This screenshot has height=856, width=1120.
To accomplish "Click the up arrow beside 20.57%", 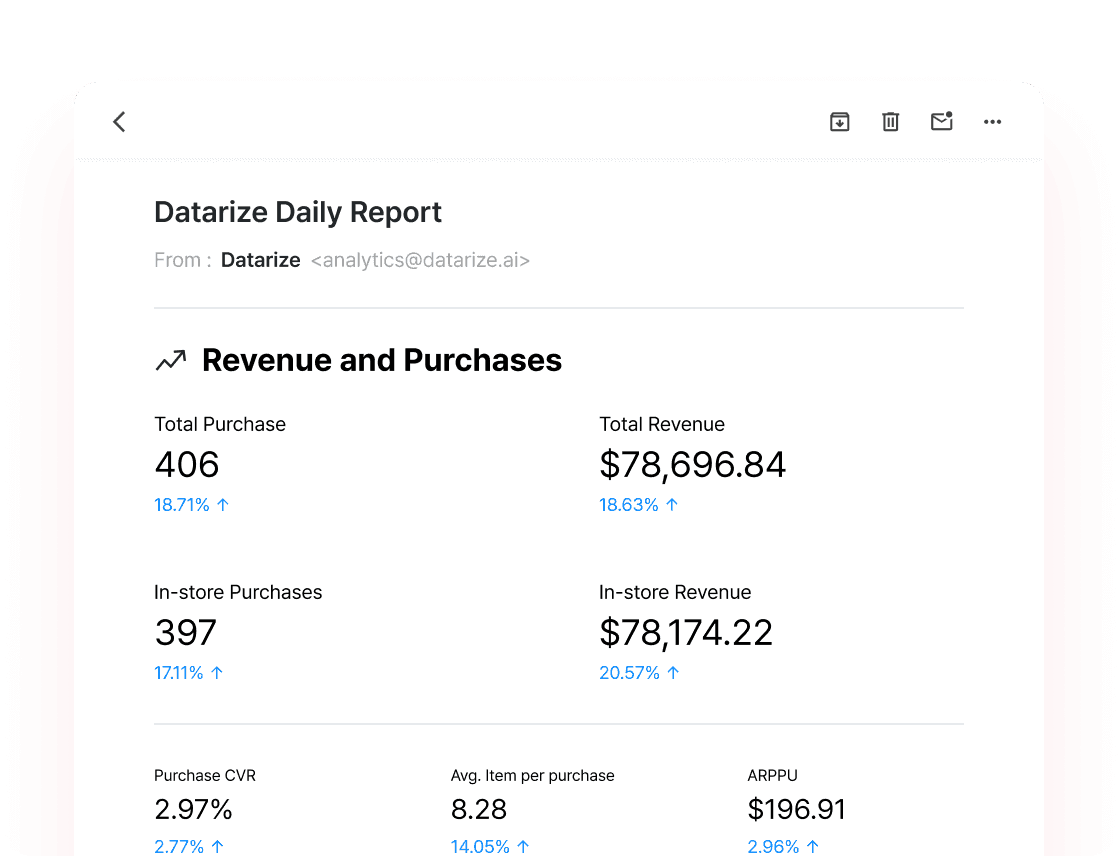I will [673, 672].
